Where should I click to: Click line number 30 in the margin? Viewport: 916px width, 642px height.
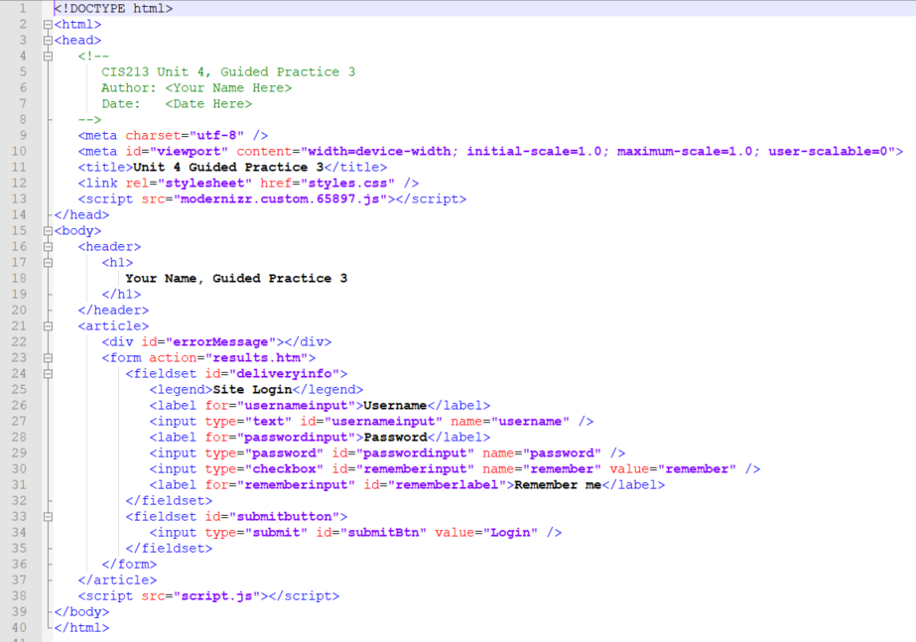click(19, 469)
